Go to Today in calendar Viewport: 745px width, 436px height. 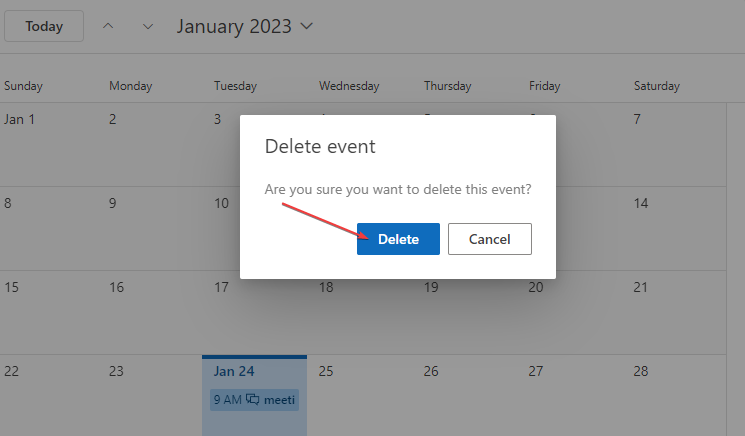pyautogui.click(x=44, y=26)
